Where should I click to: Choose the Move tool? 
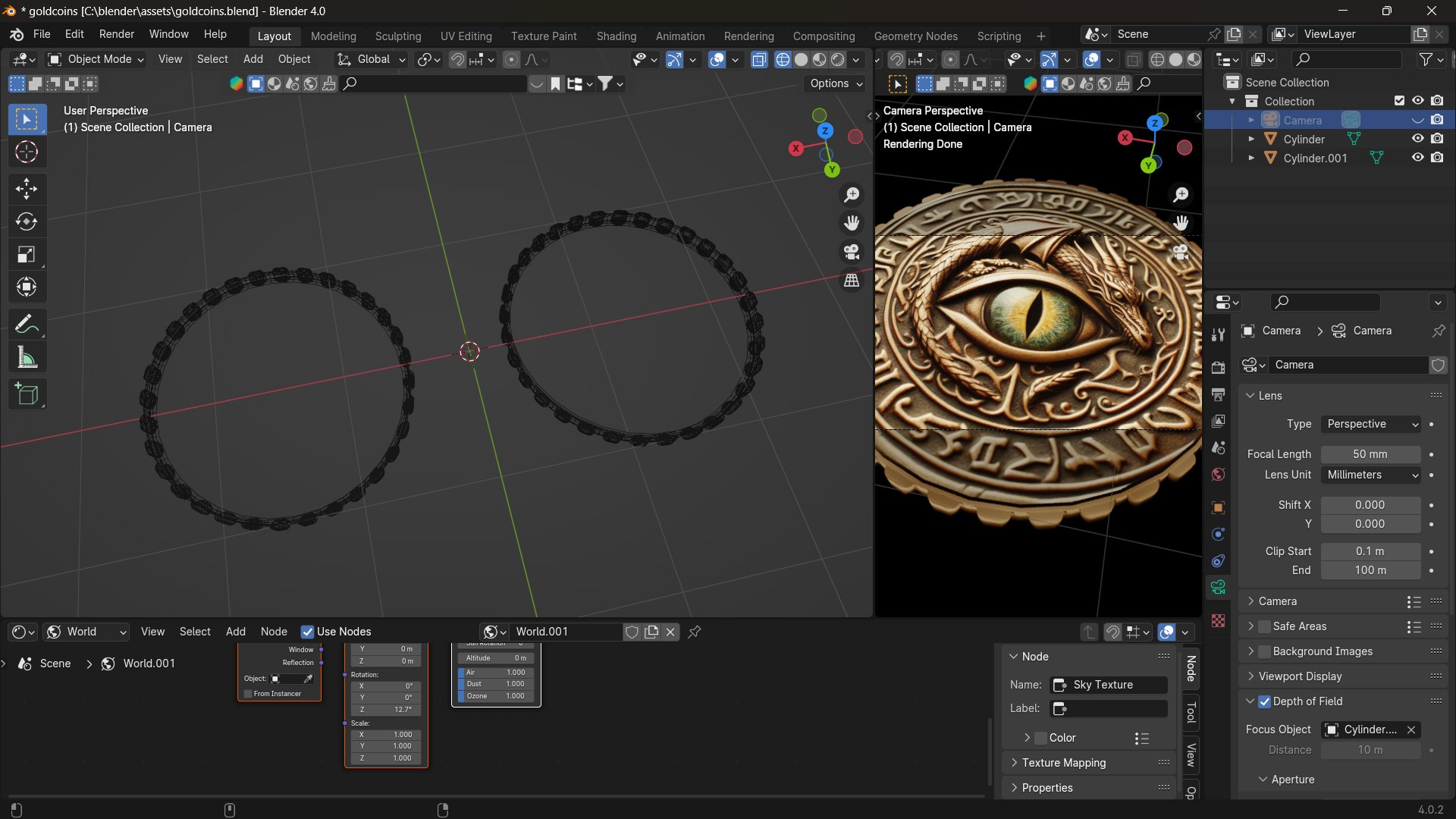(27, 188)
